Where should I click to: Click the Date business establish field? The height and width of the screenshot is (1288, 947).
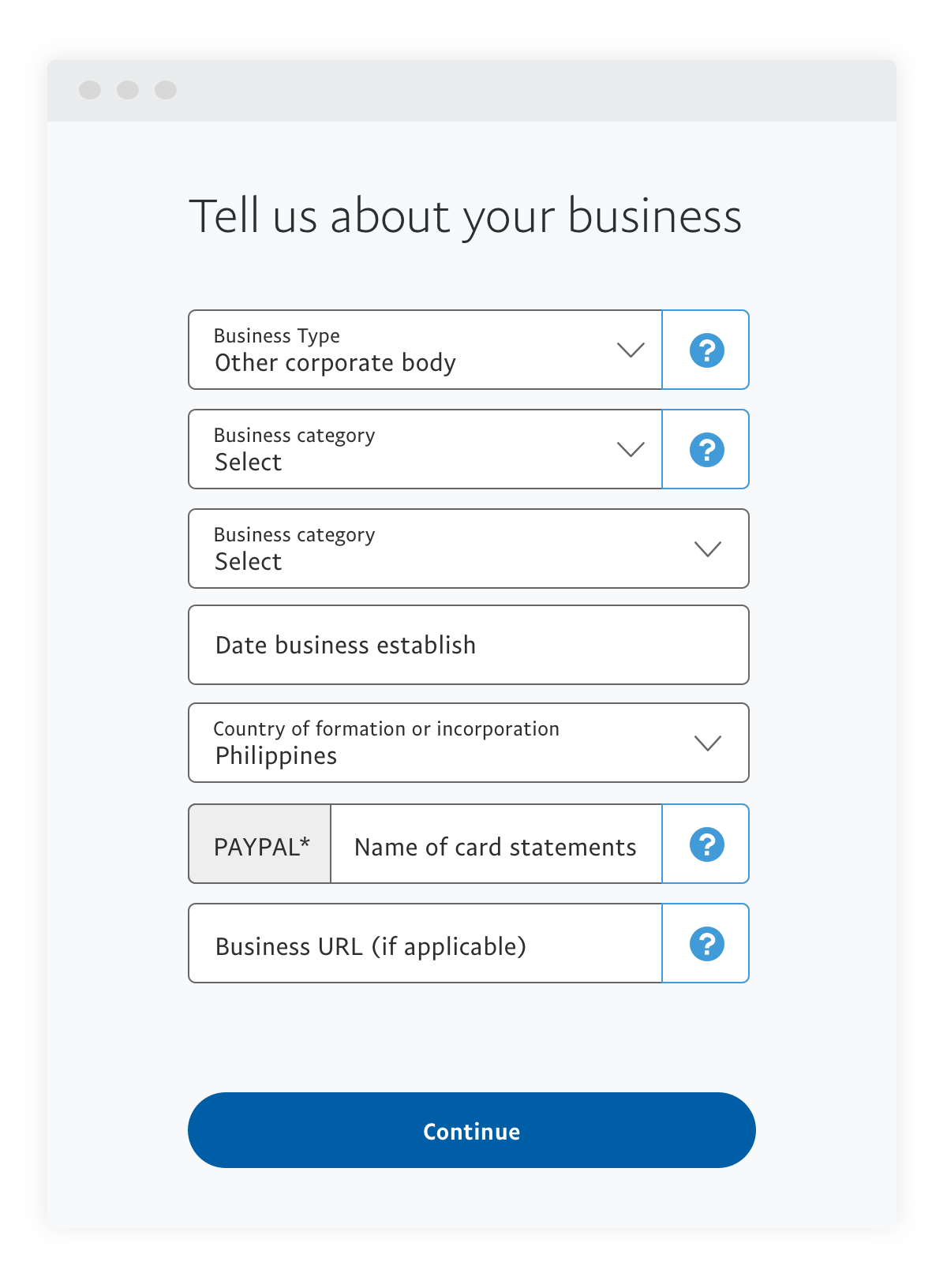(x=468, y=645)
